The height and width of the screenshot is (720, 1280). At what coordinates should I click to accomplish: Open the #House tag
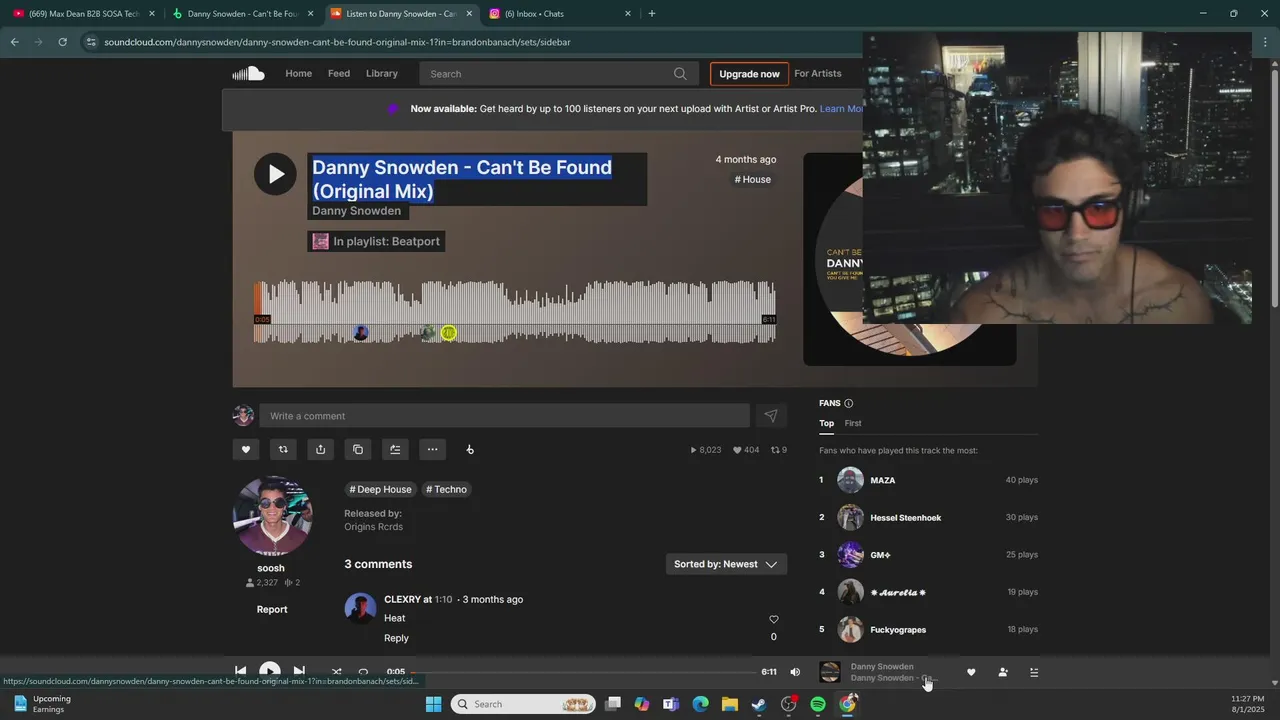753,179
